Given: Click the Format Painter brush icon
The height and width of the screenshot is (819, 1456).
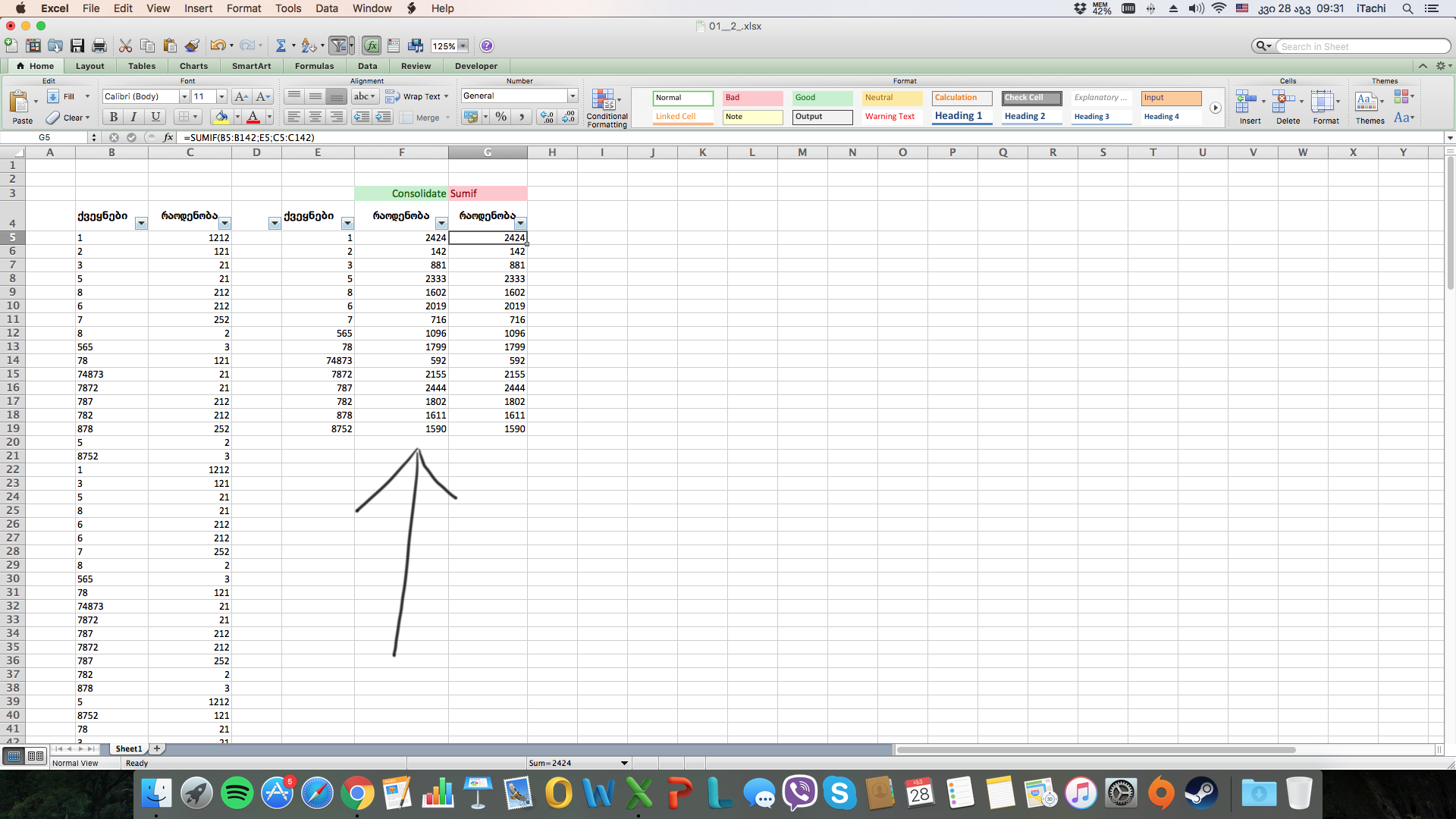Looking at the screenshot, I should pyautogui.click(x=192, y=46).
